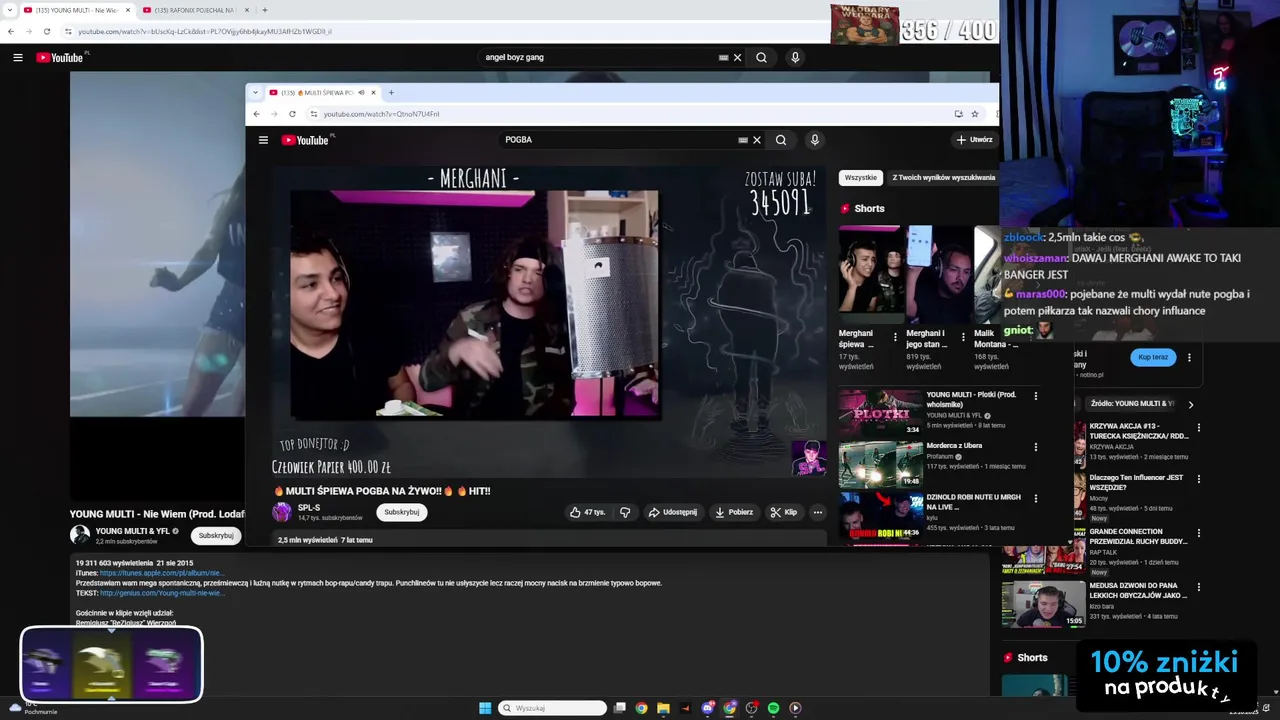Click YouTube logo in front window

coord(305,140)
